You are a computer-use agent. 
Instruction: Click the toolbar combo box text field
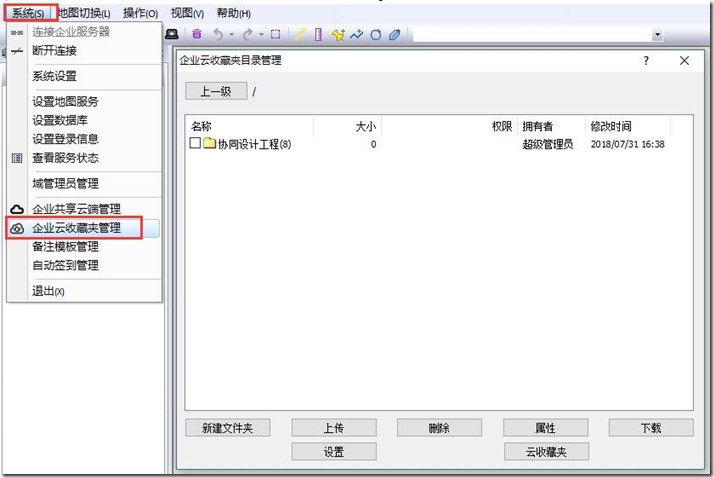[532, 35]
